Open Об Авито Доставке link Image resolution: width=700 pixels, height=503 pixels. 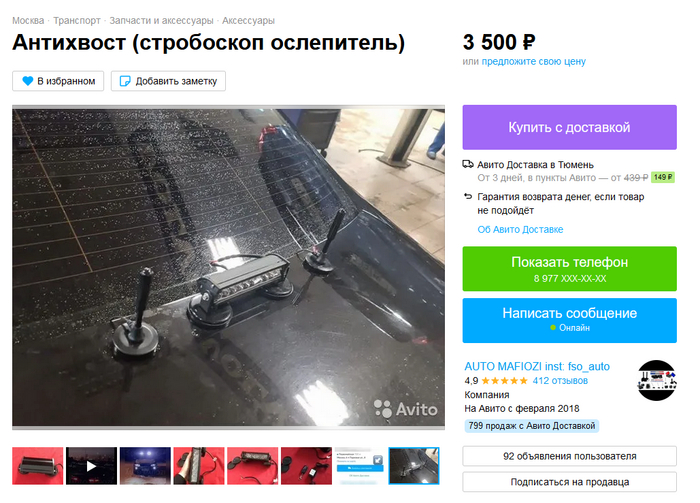(520, 229)
